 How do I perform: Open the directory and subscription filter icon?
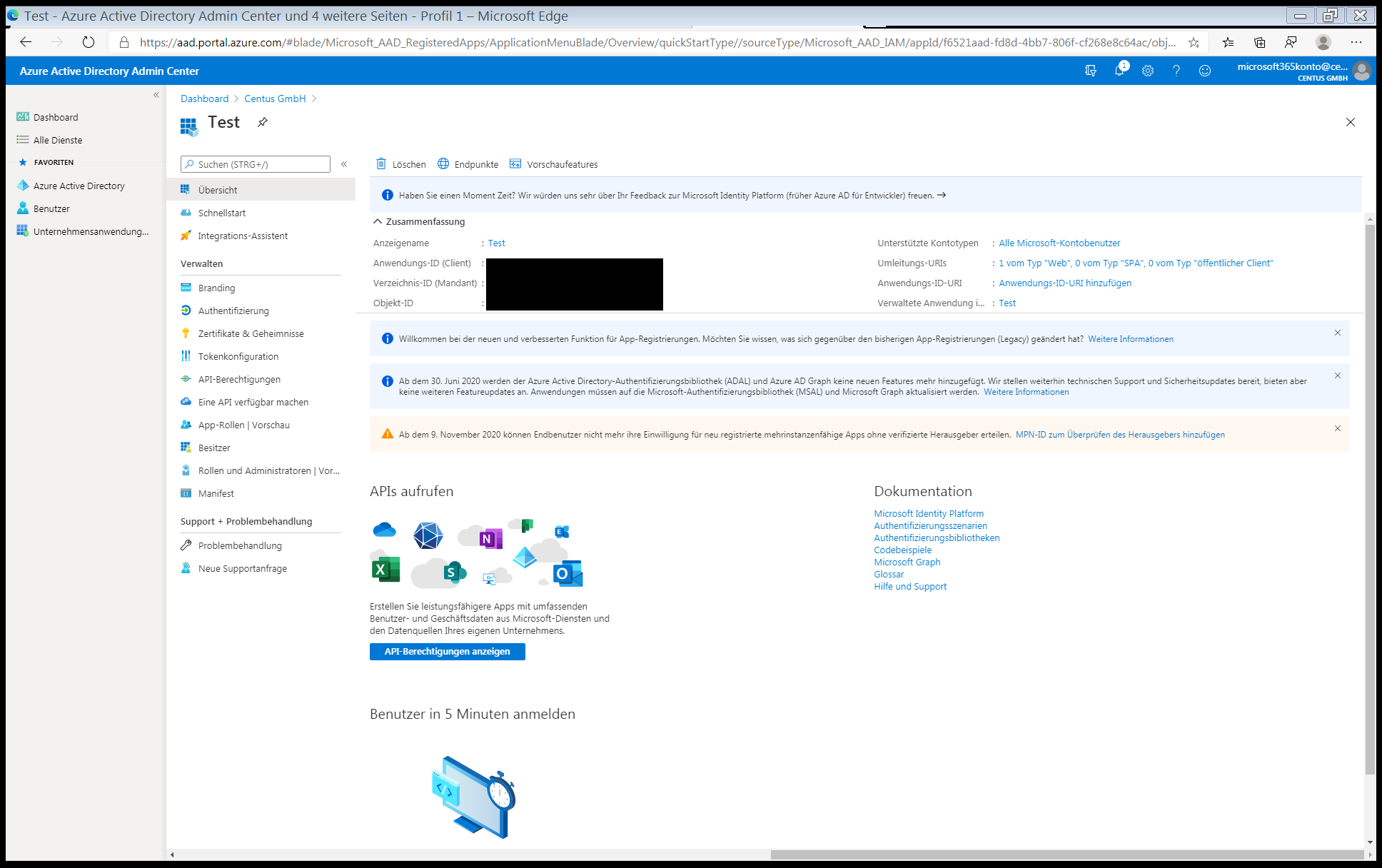coord(1091,71)
